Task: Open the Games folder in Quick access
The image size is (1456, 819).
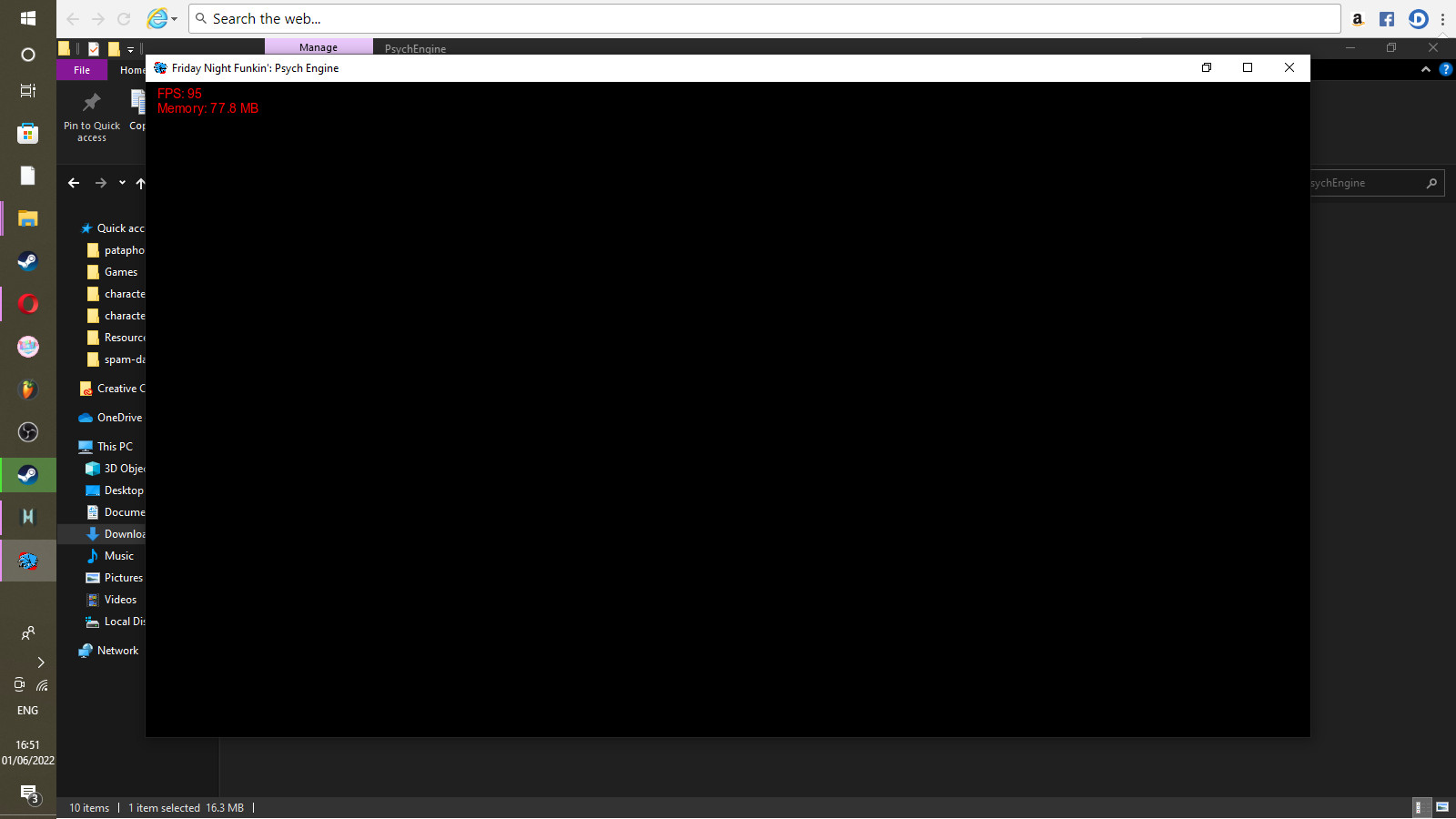Action: pyautogui.click(x=113, y=272)
